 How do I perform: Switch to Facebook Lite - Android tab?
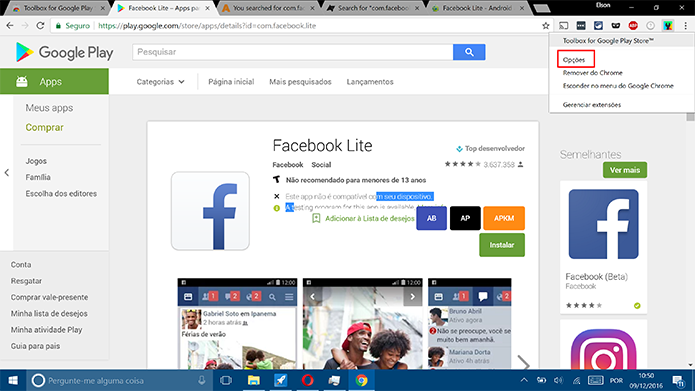pyautogui.click(x=477, y=8)
